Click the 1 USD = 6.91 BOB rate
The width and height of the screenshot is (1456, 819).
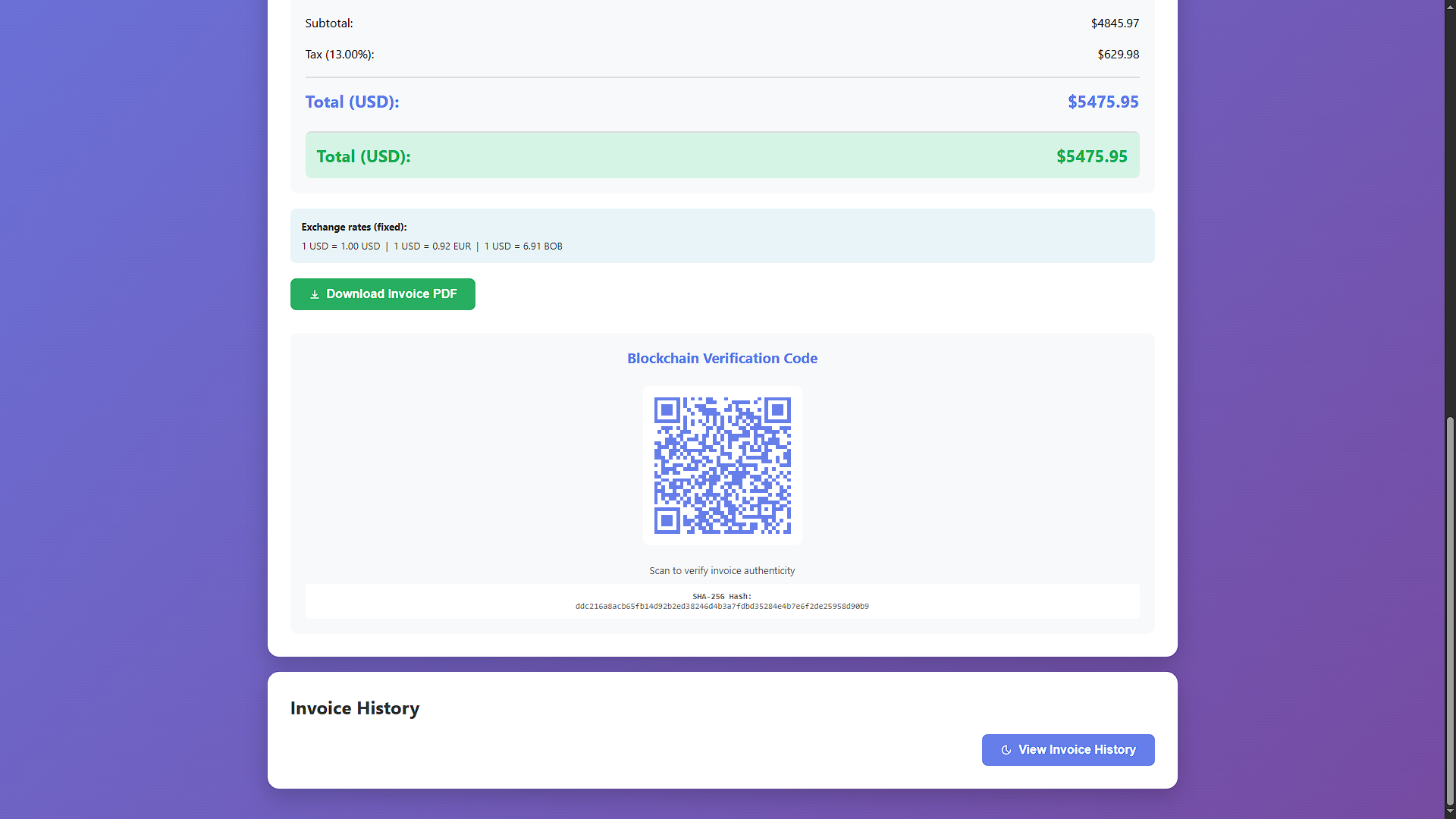[523, 246]
